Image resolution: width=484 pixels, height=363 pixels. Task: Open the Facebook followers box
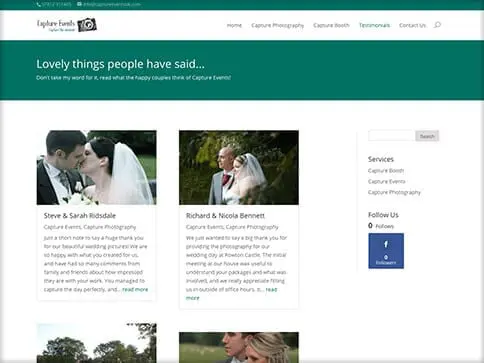[386, 251]
